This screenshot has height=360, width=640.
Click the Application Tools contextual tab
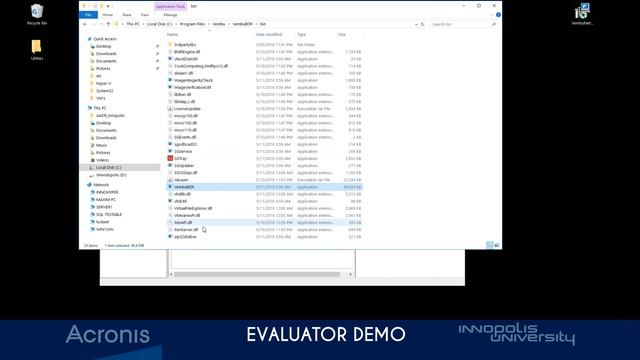click(x=171, y=6)
